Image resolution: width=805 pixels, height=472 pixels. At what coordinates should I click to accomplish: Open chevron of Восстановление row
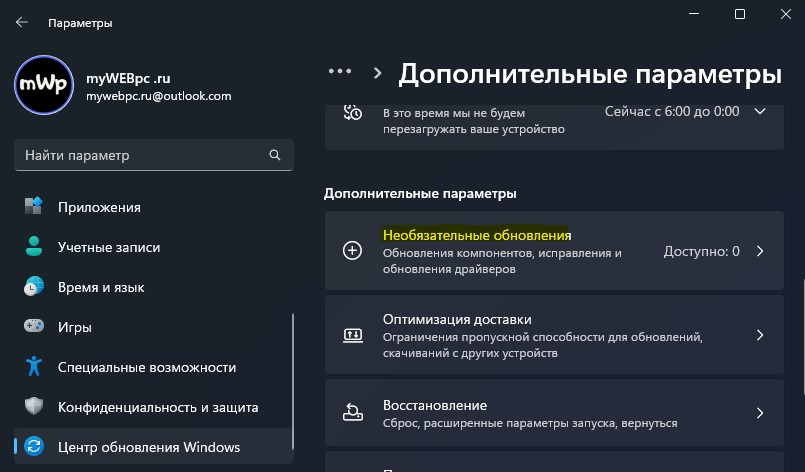point(760,413)
